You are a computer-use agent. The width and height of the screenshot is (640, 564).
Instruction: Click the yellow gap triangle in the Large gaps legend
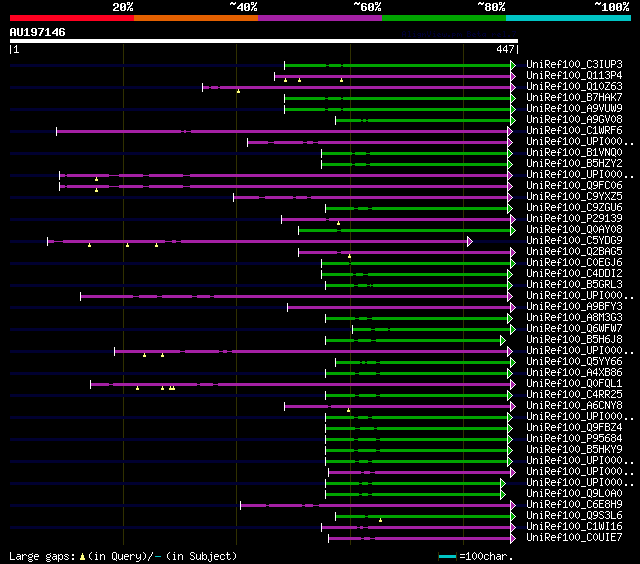82,557
